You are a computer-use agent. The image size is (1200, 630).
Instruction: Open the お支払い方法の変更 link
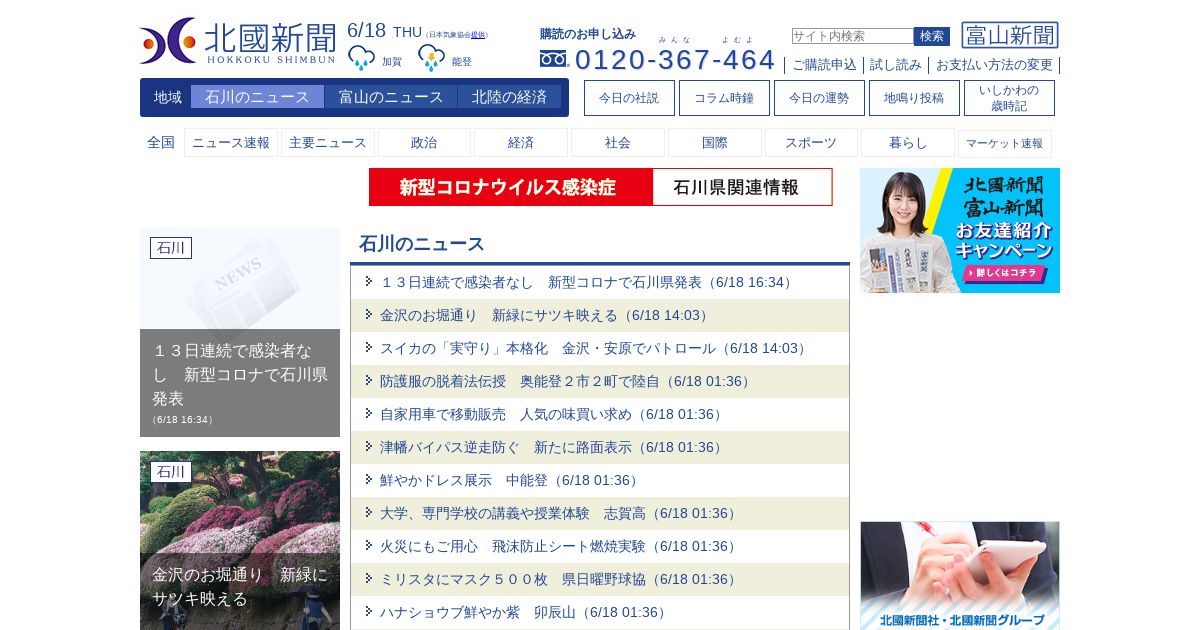point(994,65)
